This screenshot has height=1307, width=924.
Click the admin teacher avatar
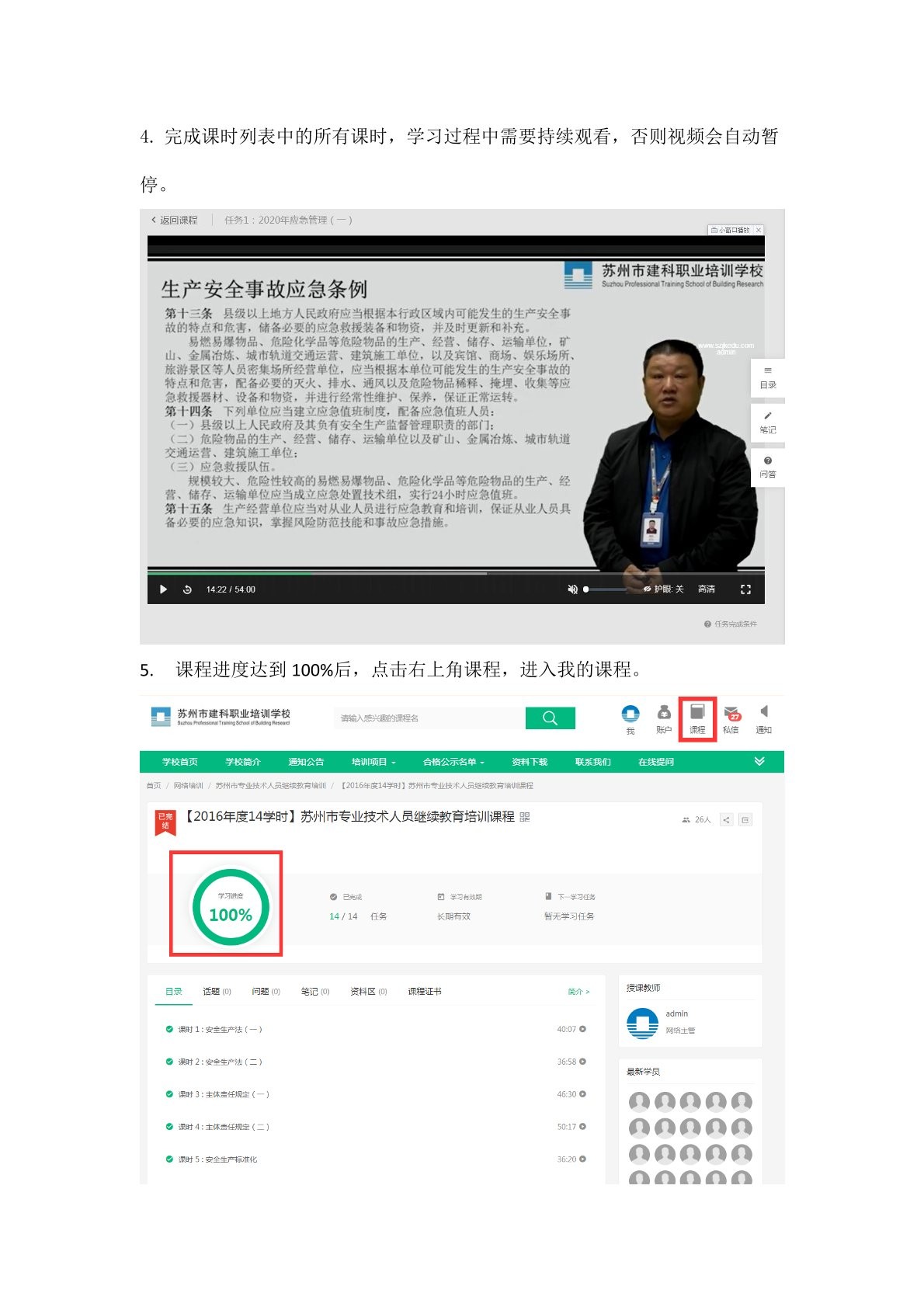click(642, 1023)
